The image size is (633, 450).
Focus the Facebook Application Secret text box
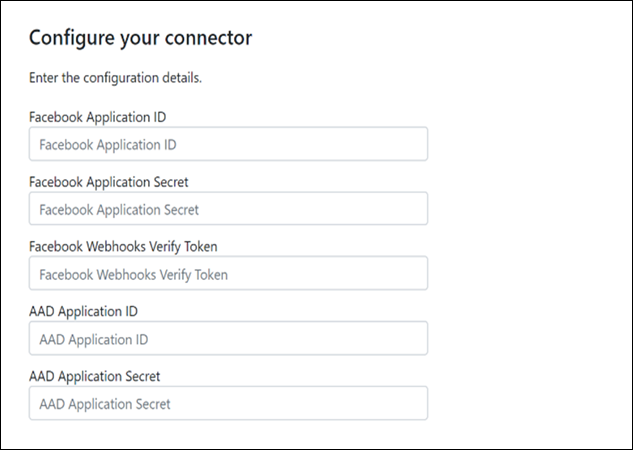[228, 209]
